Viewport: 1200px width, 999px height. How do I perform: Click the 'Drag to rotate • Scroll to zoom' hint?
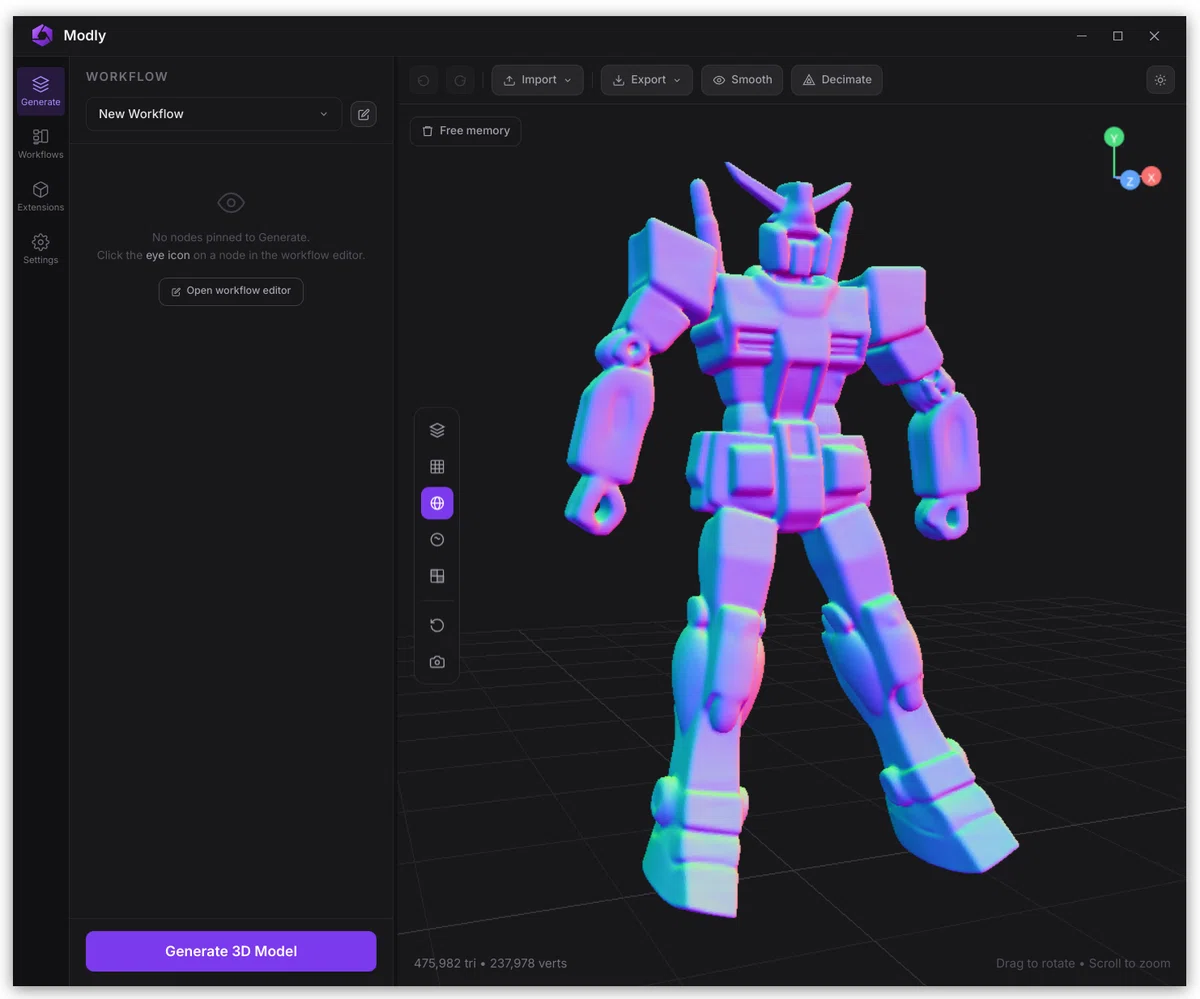point(1083,963)
